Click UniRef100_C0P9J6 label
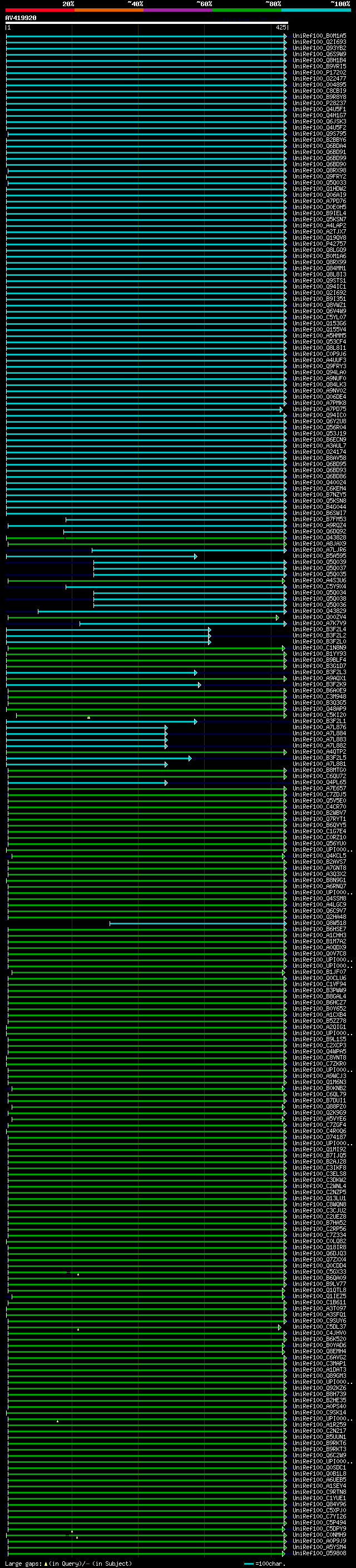Viewport: 356px width, 1568px height. (x=319, y=354)
